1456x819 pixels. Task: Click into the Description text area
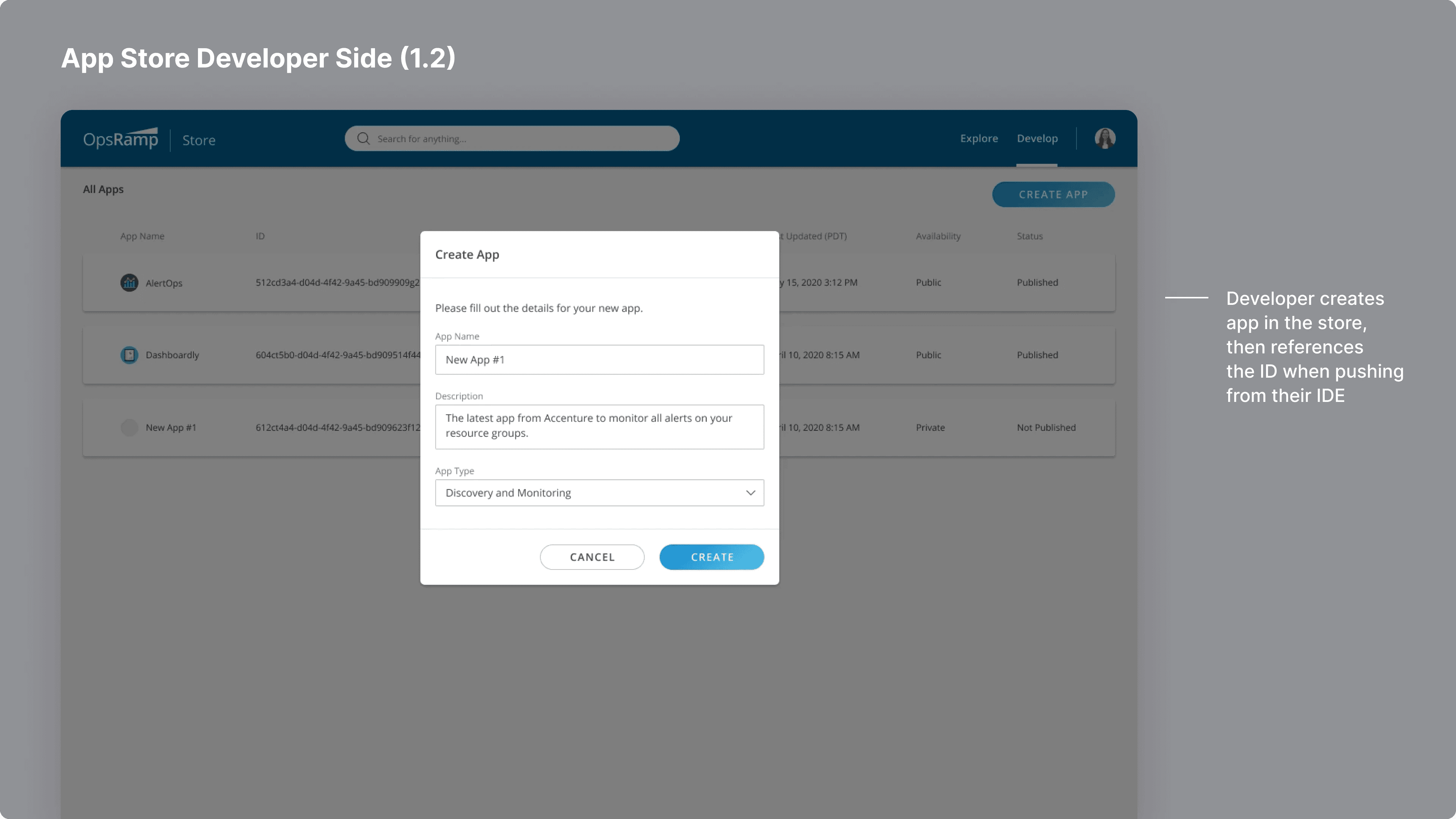(x=599, y=427)
